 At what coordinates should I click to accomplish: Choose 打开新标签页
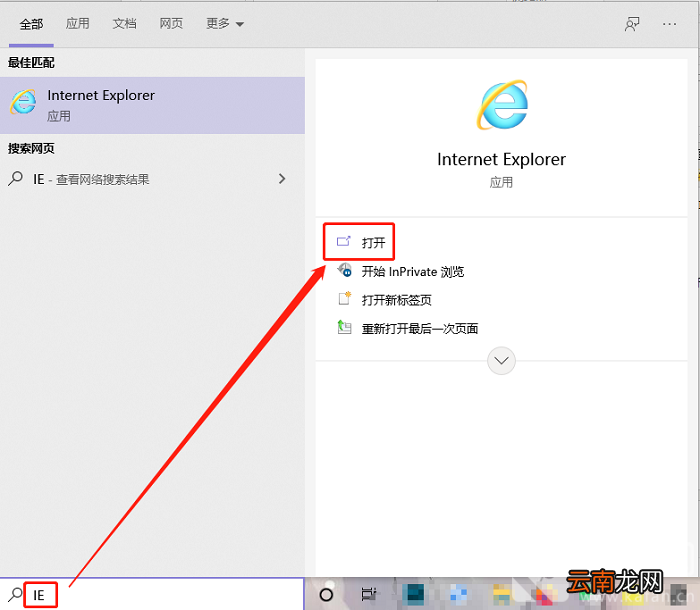(x=384, y=300)
